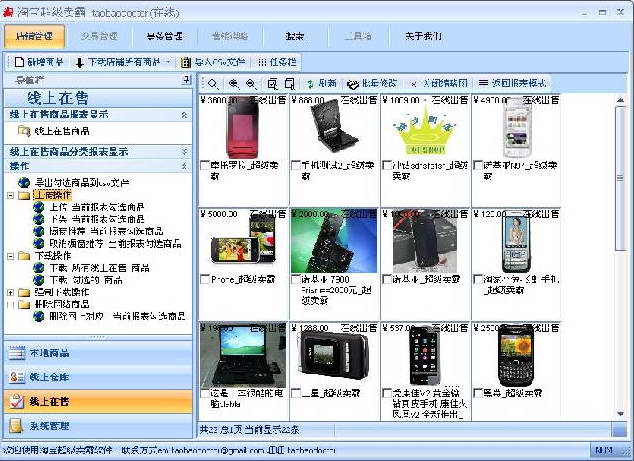The image size is (634, 461).
Task: Click the globe icon beside 下载 勾选的 商品
Action: (x=38, y=280)
